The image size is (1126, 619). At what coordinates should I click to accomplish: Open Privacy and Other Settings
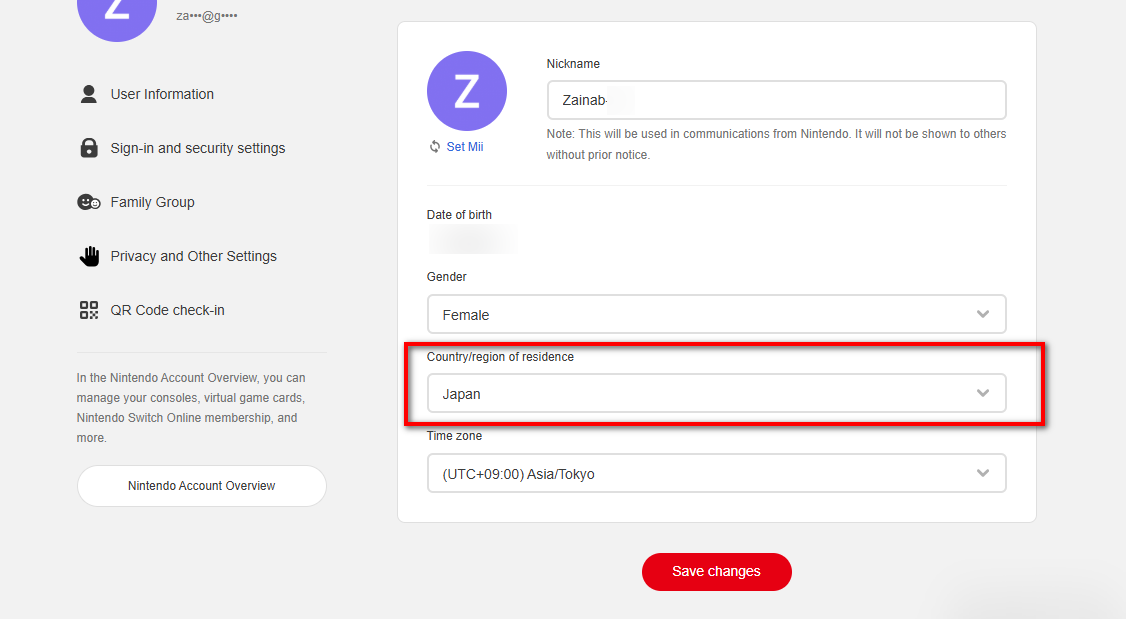point(193,255)
